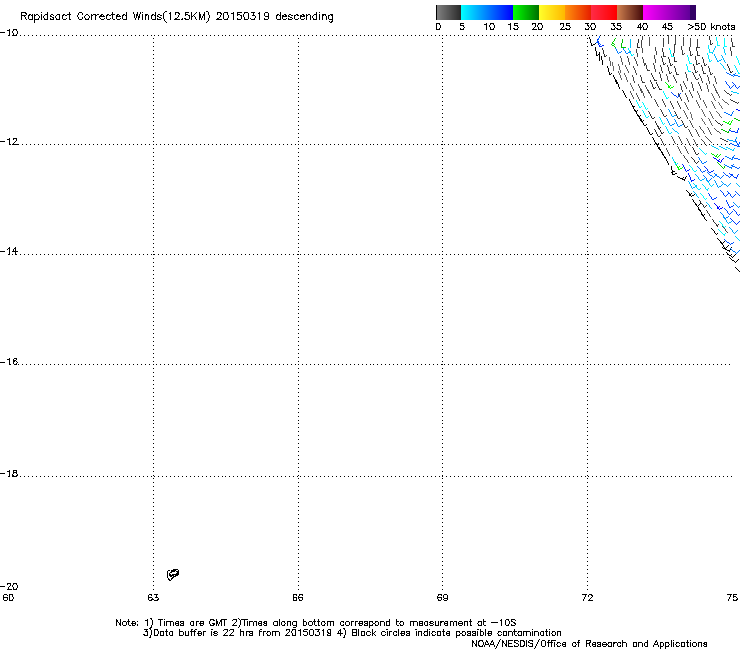Click the longitude label '66'
Viewport: 740px width, 650px height.
(298, 598)
